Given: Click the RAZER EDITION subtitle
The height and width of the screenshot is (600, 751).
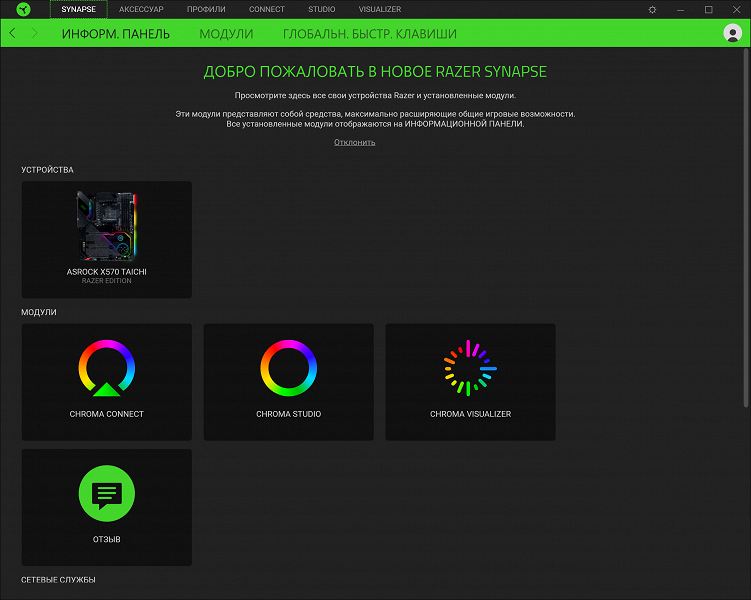Looking at the screenshot, I should click(x=106, y=281).
